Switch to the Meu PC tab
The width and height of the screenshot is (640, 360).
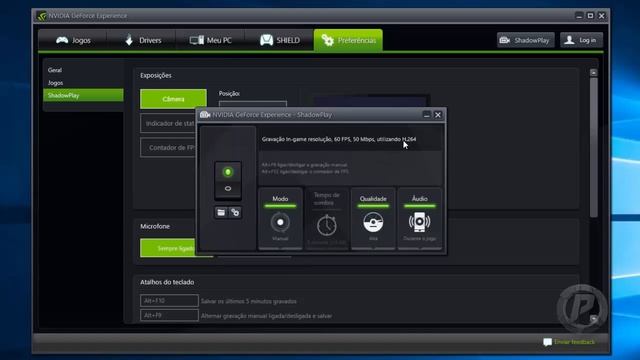[211, 40]
